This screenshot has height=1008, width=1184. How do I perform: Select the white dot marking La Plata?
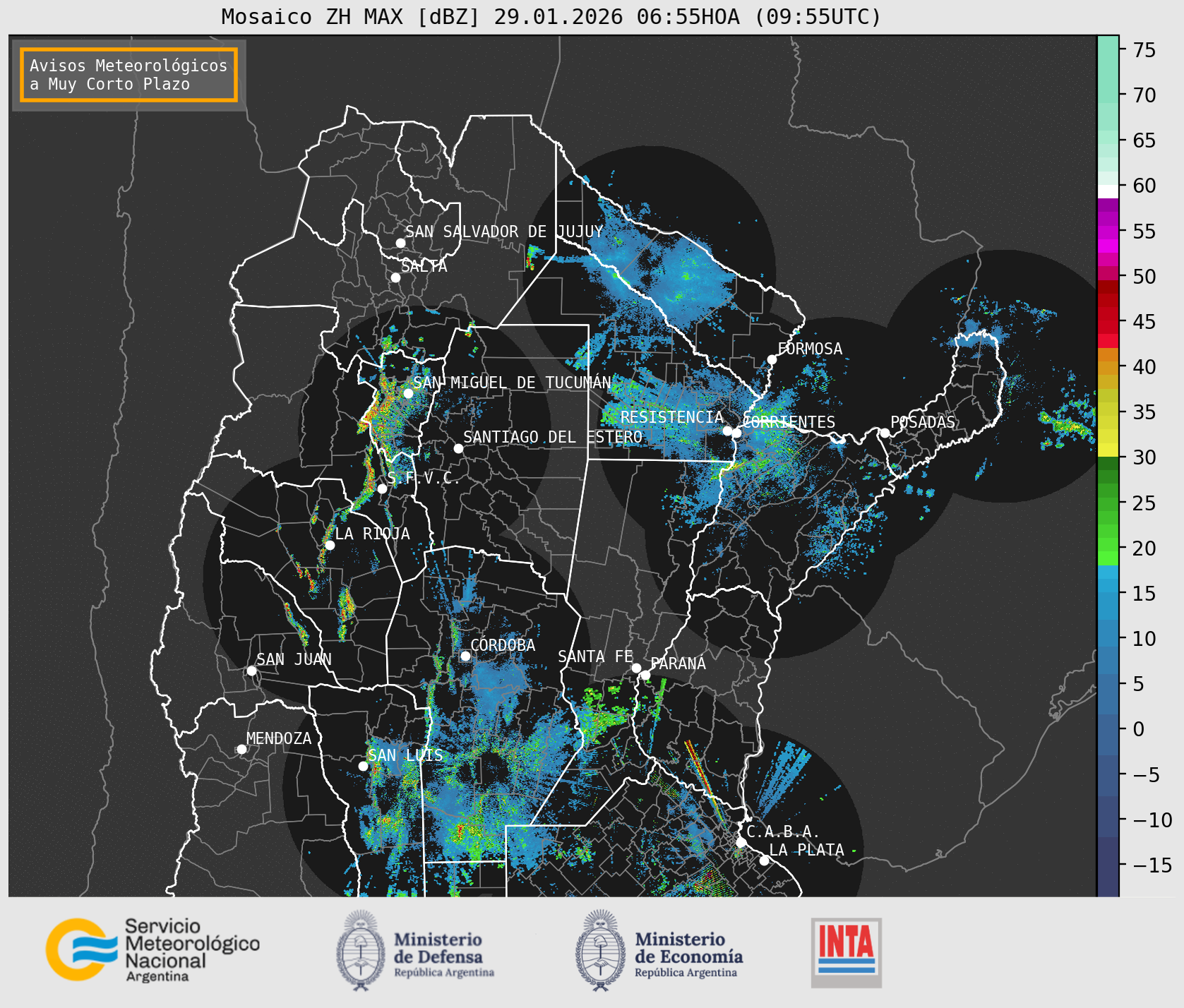click(x=764, y=860)
